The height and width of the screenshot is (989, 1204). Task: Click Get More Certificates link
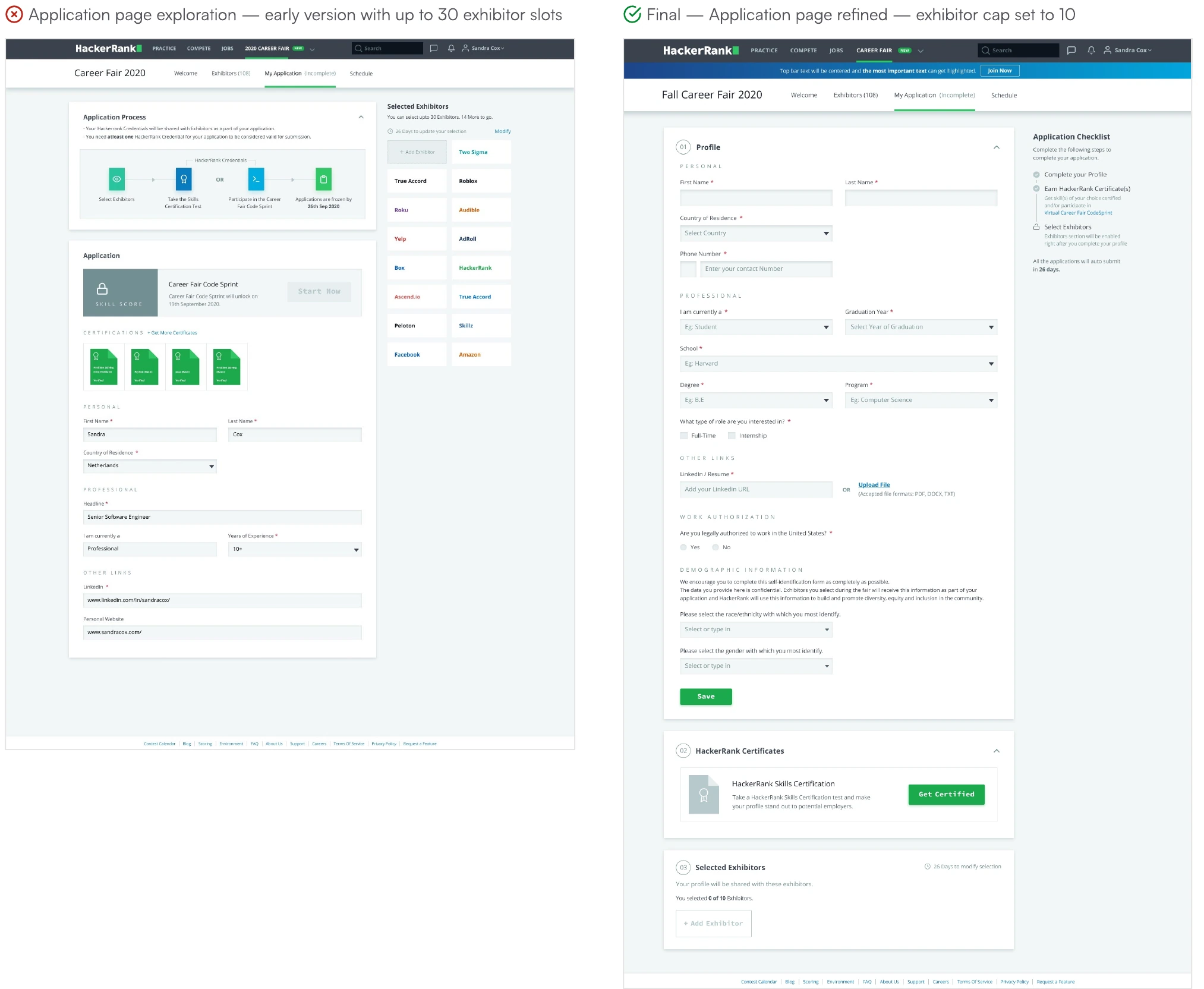tap(172, 333)
